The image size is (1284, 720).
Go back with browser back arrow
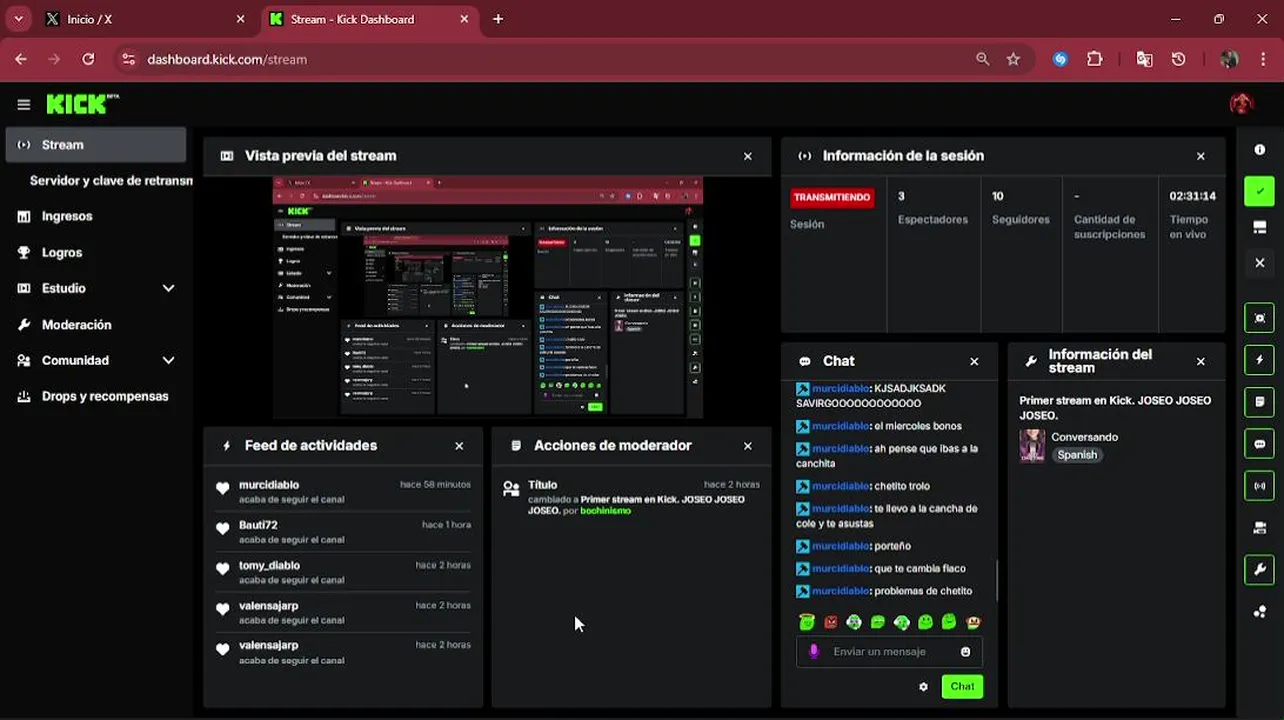[x=21, y=60]
